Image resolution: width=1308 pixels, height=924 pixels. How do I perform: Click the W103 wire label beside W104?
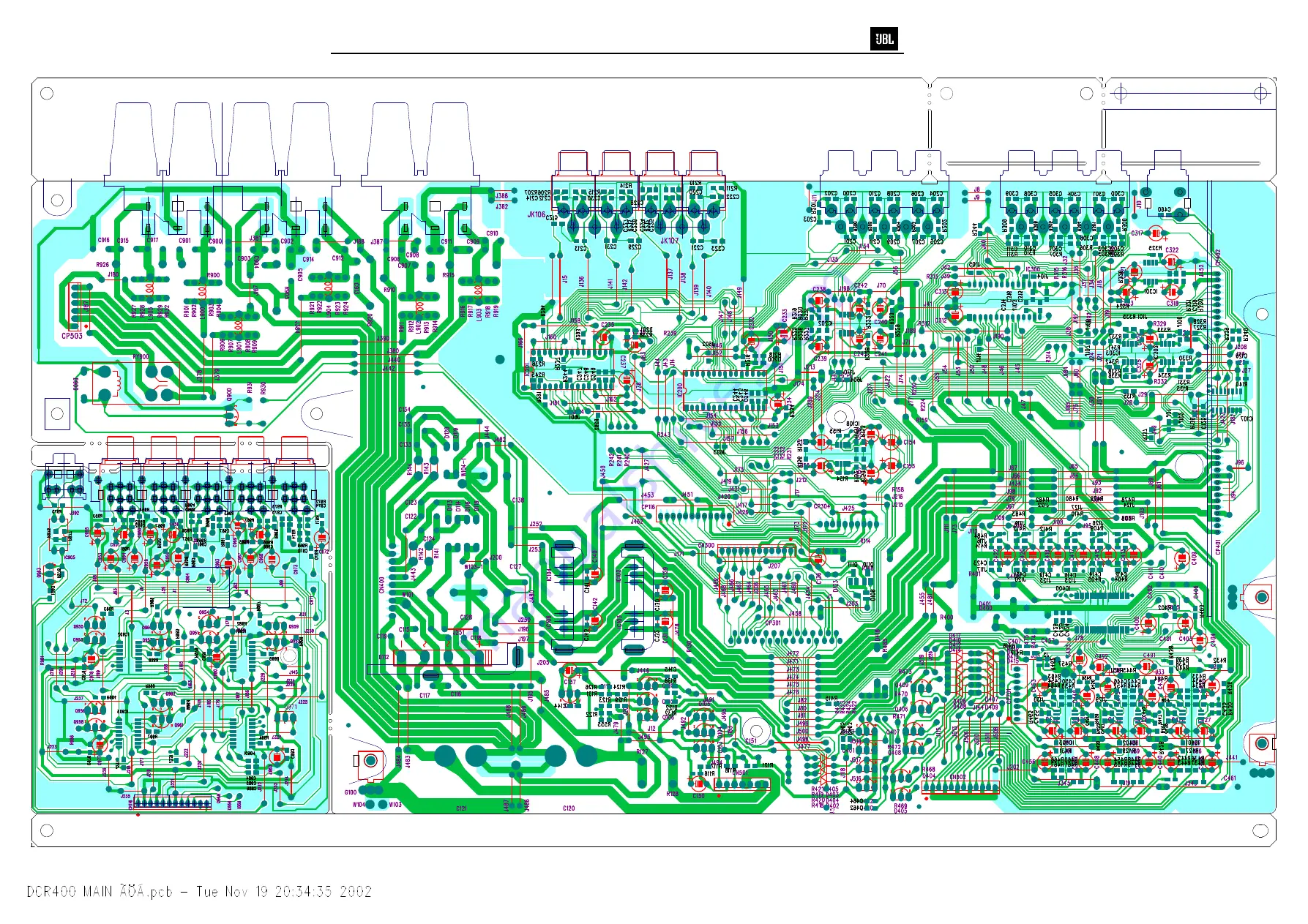(395, 805)
